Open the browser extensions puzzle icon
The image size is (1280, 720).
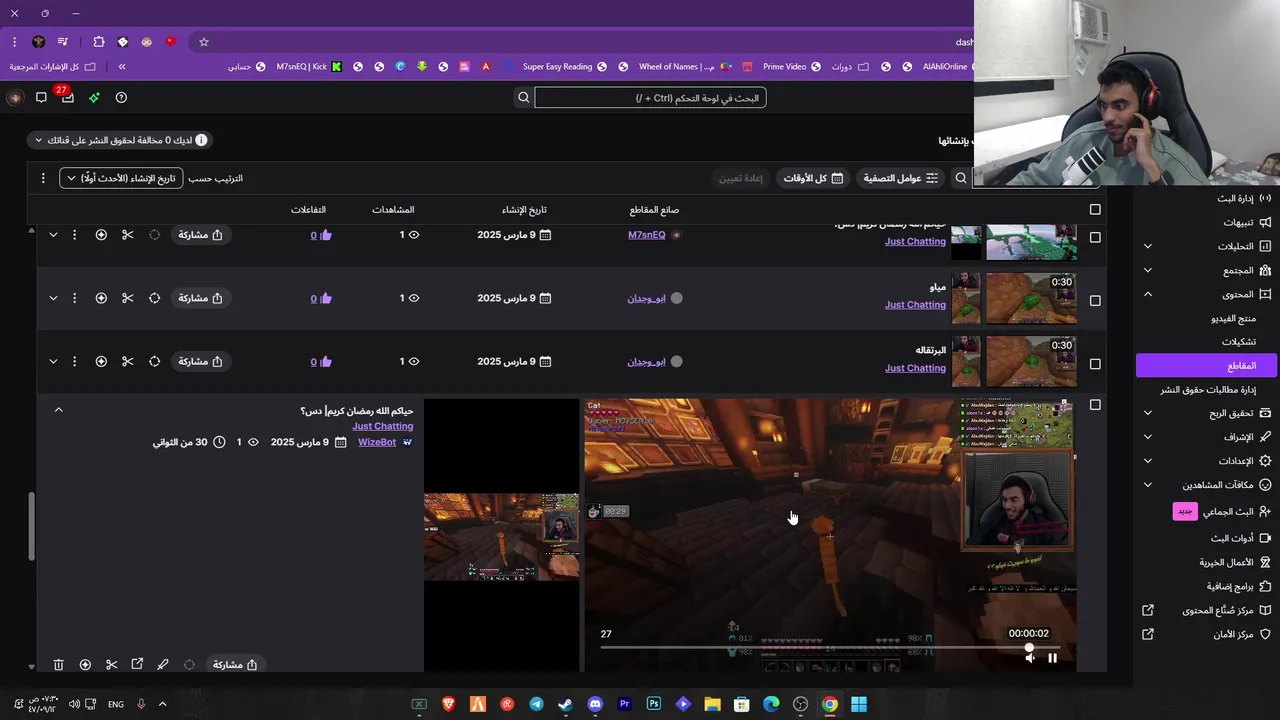pos(98,42)
